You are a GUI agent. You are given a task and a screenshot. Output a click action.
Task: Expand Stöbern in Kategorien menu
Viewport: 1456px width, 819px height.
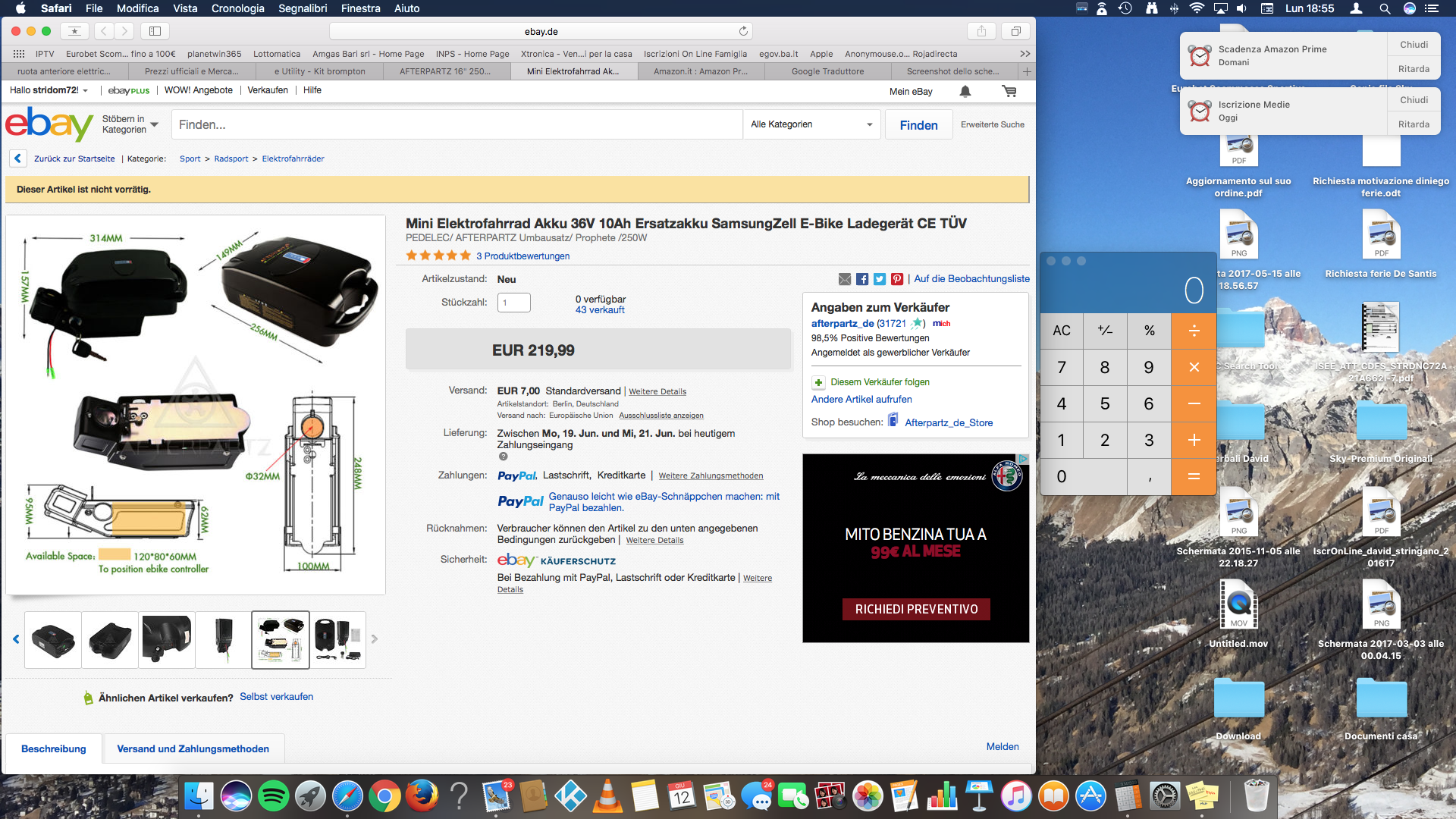pyautogui.click(x=130, y=124)
